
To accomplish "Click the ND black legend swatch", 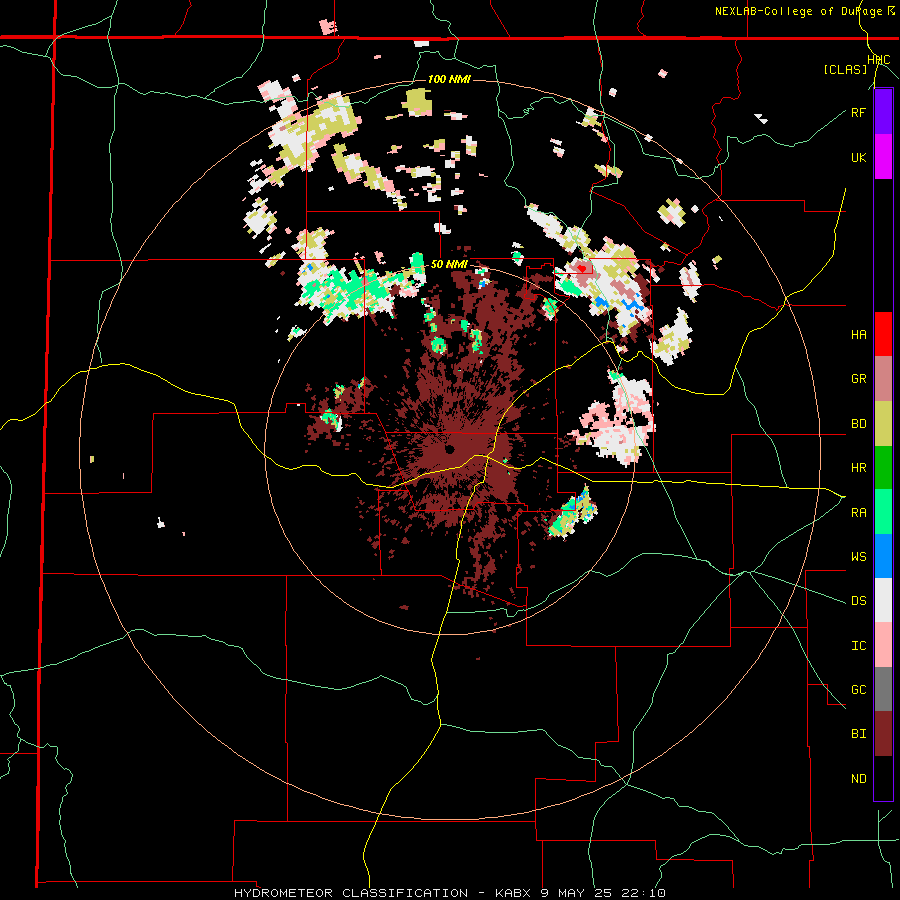I will pos(883,778).
